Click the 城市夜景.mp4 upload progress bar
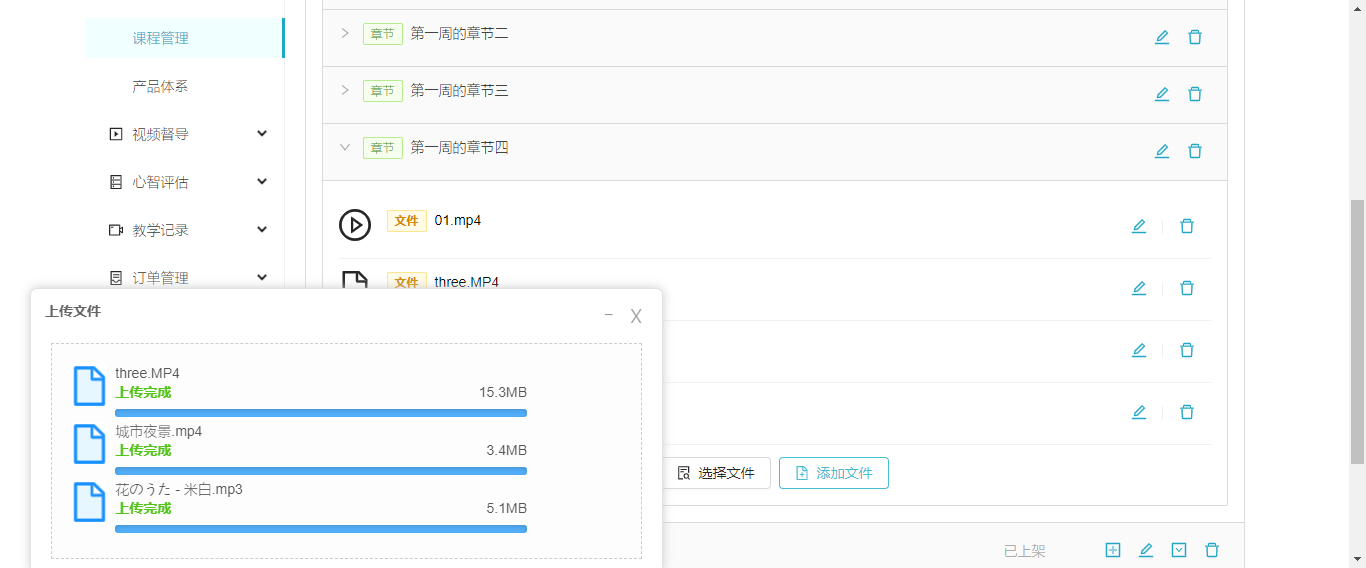Screen dimensions: 1366x568 (321, 470)
